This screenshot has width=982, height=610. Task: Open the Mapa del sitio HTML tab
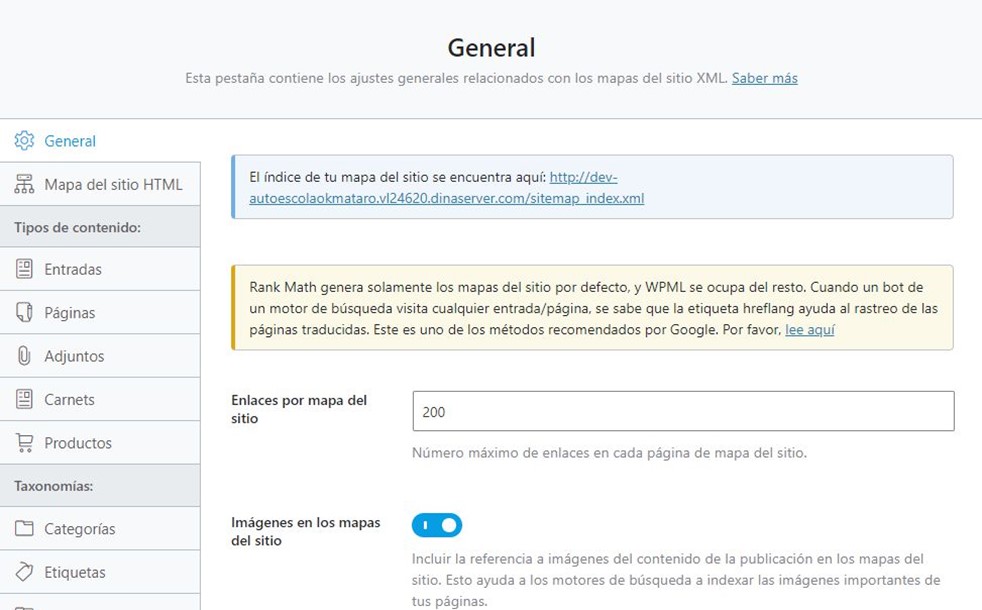113,185
